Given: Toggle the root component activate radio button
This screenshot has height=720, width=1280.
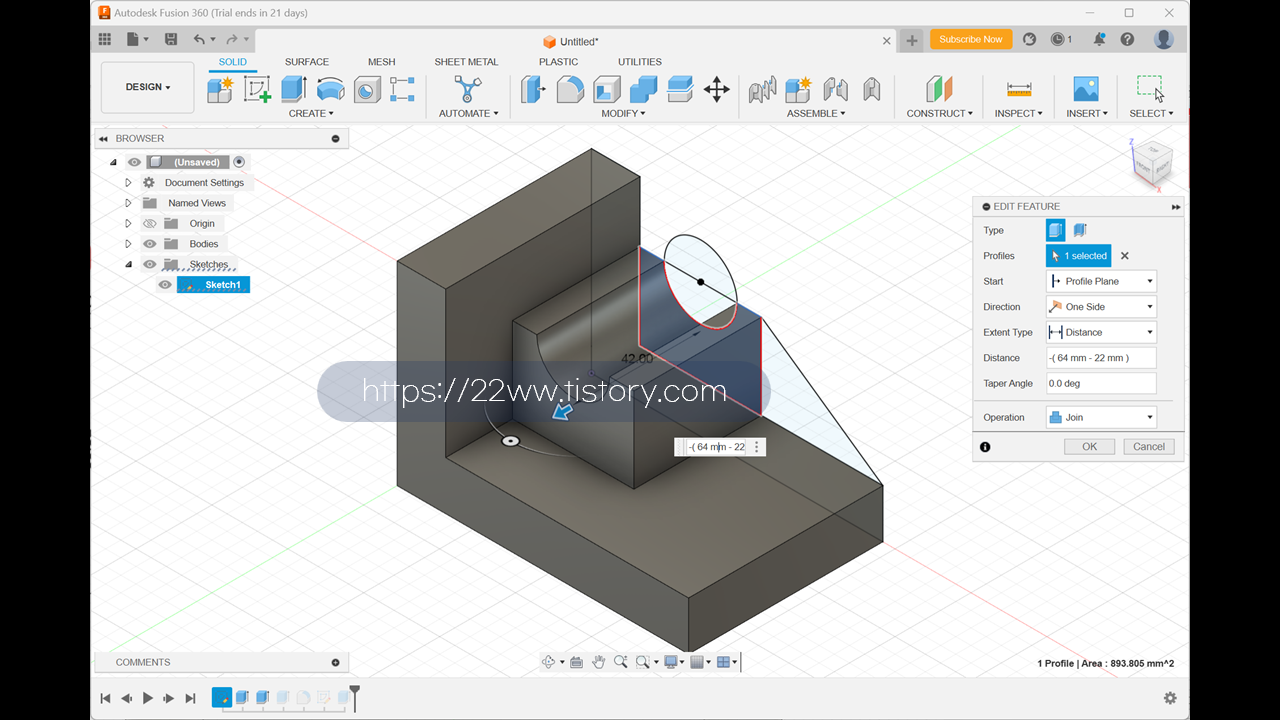Looking at the screenshot, I should click(x=239, y=162).
